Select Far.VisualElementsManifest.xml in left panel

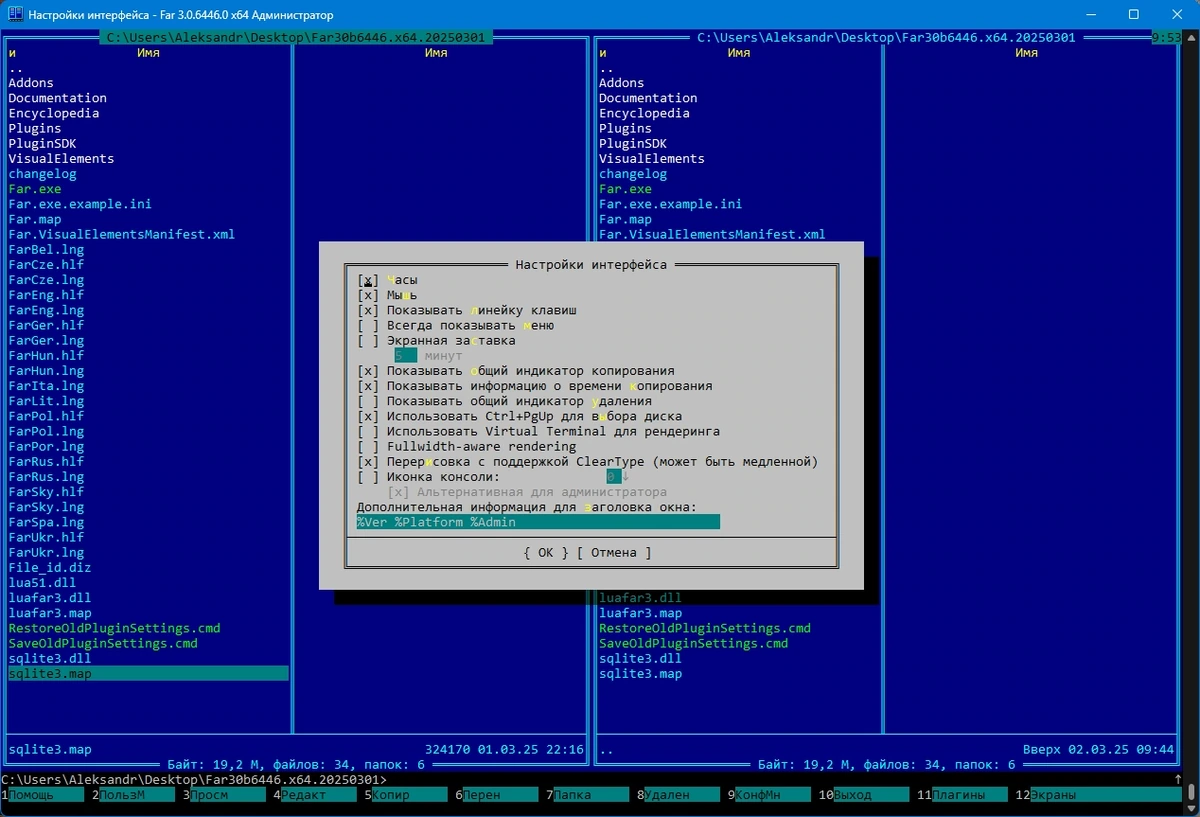pyautogui.click(x=122, y=234)
